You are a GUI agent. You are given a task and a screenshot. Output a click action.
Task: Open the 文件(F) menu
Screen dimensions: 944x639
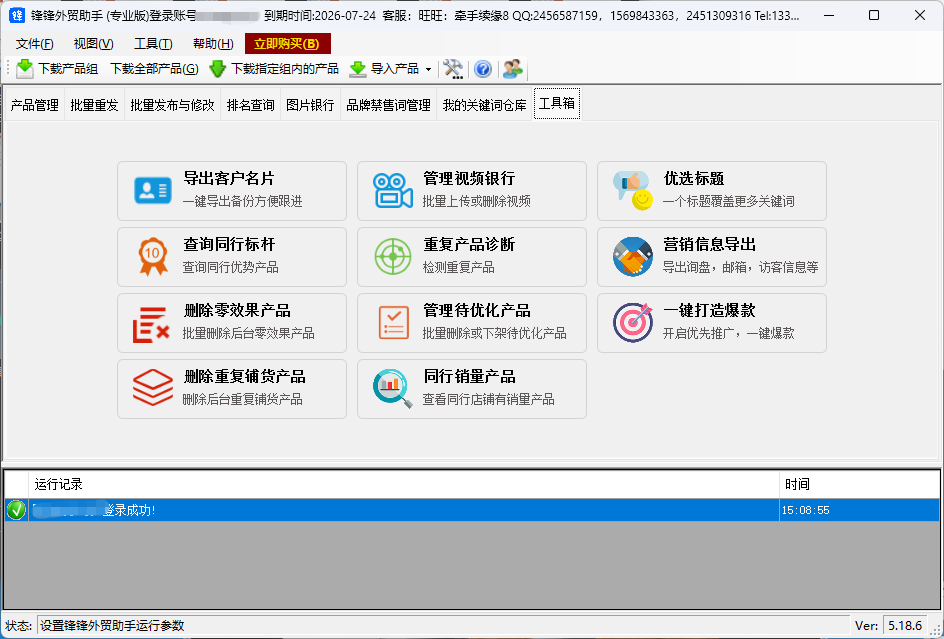pyautogui.click(x=35, y=44)
